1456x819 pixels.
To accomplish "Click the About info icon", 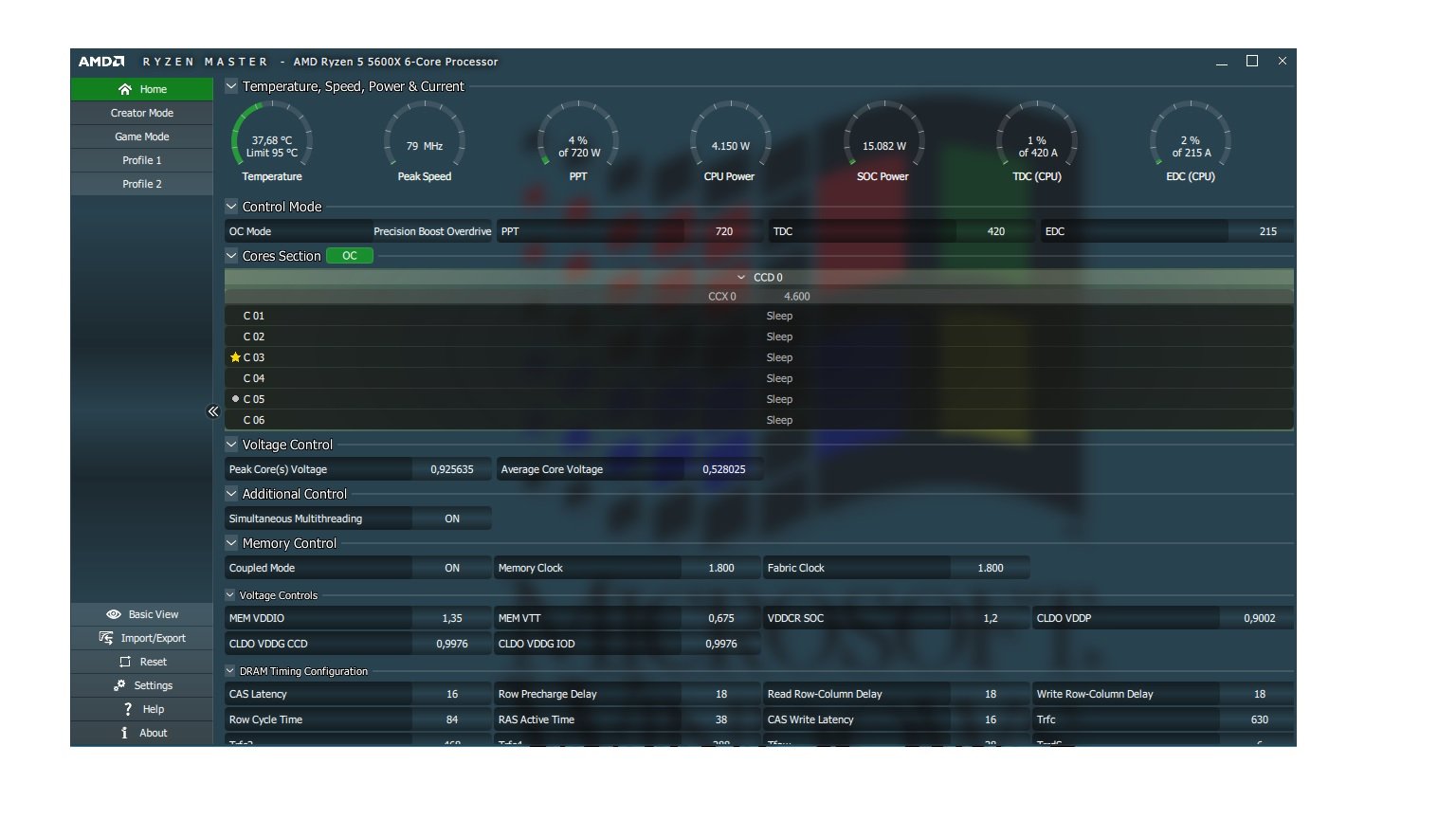I will (x=124, y=733).
